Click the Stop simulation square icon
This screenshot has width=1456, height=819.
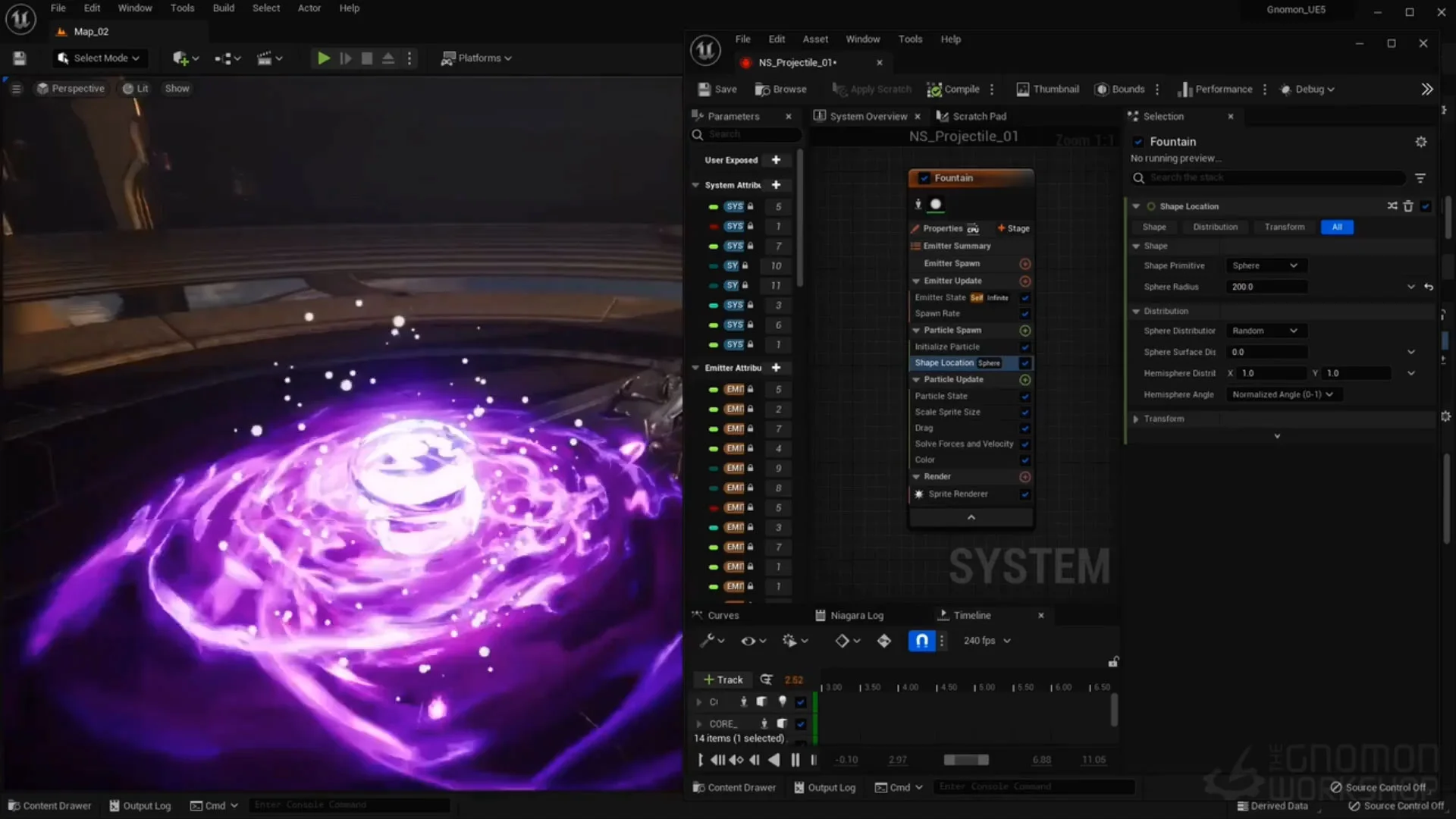pyautogui.click(x=367, y=58)
